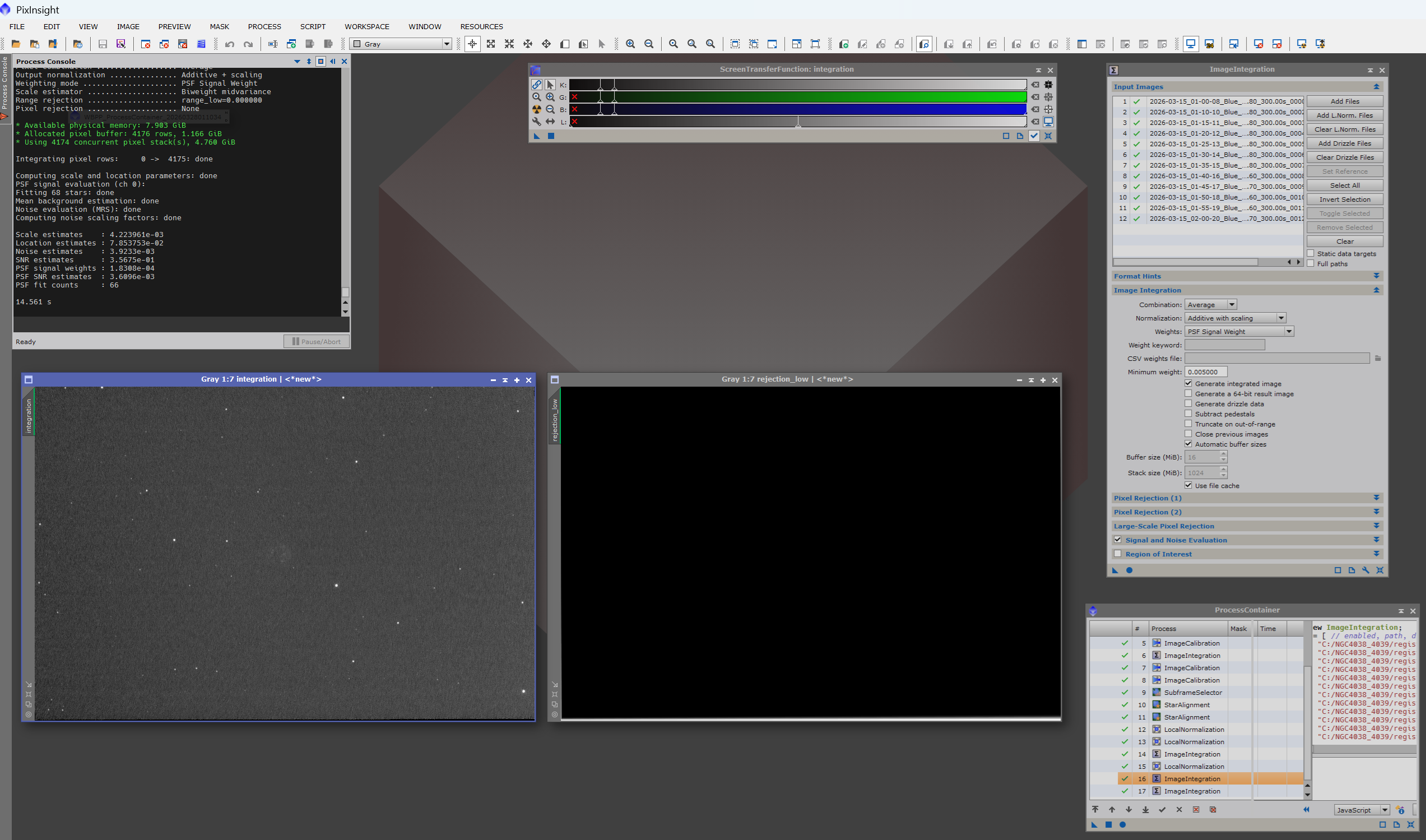Open the SCRIPT menu
Viewport: 1426px width, 840px height.
pos(312,26)
